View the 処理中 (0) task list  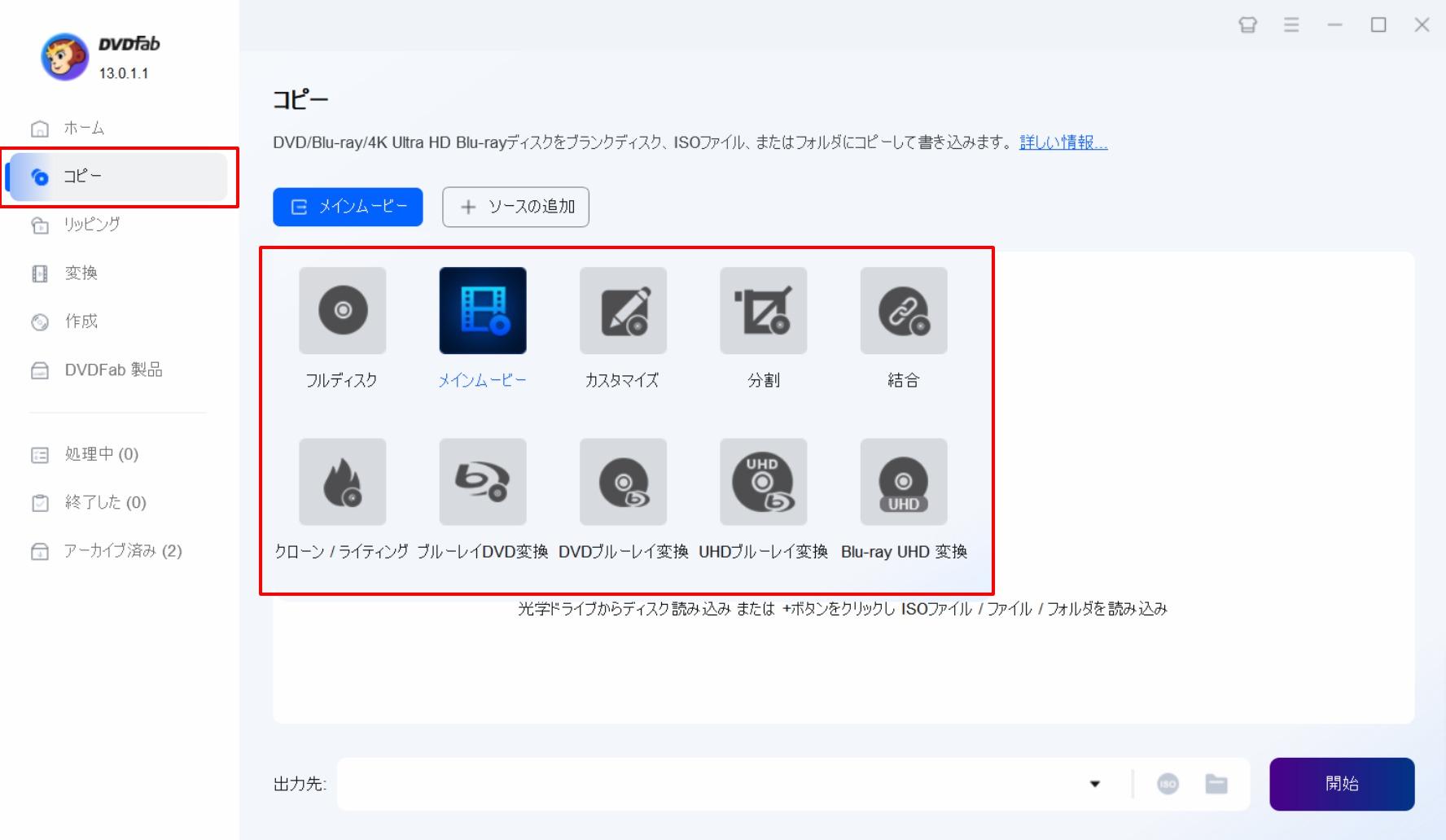coord(119,454)
